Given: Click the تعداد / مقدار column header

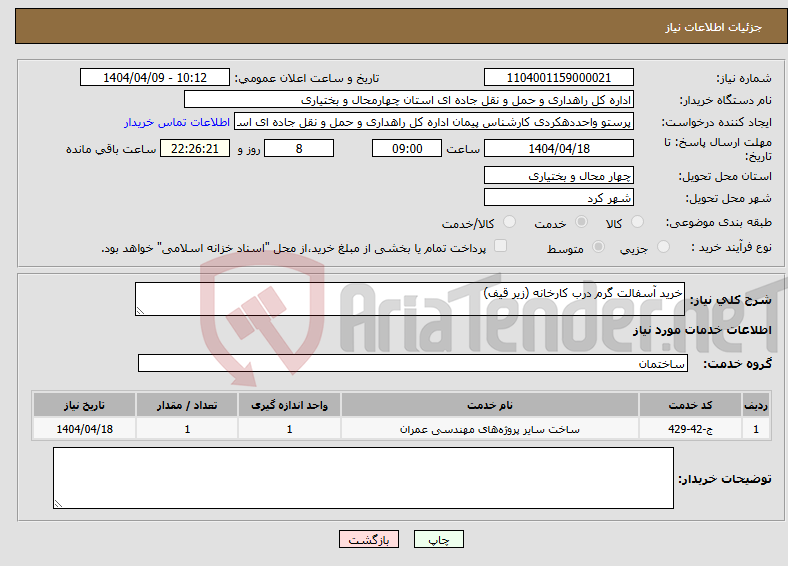Looking at the screenshot, I should coord(187,405).
